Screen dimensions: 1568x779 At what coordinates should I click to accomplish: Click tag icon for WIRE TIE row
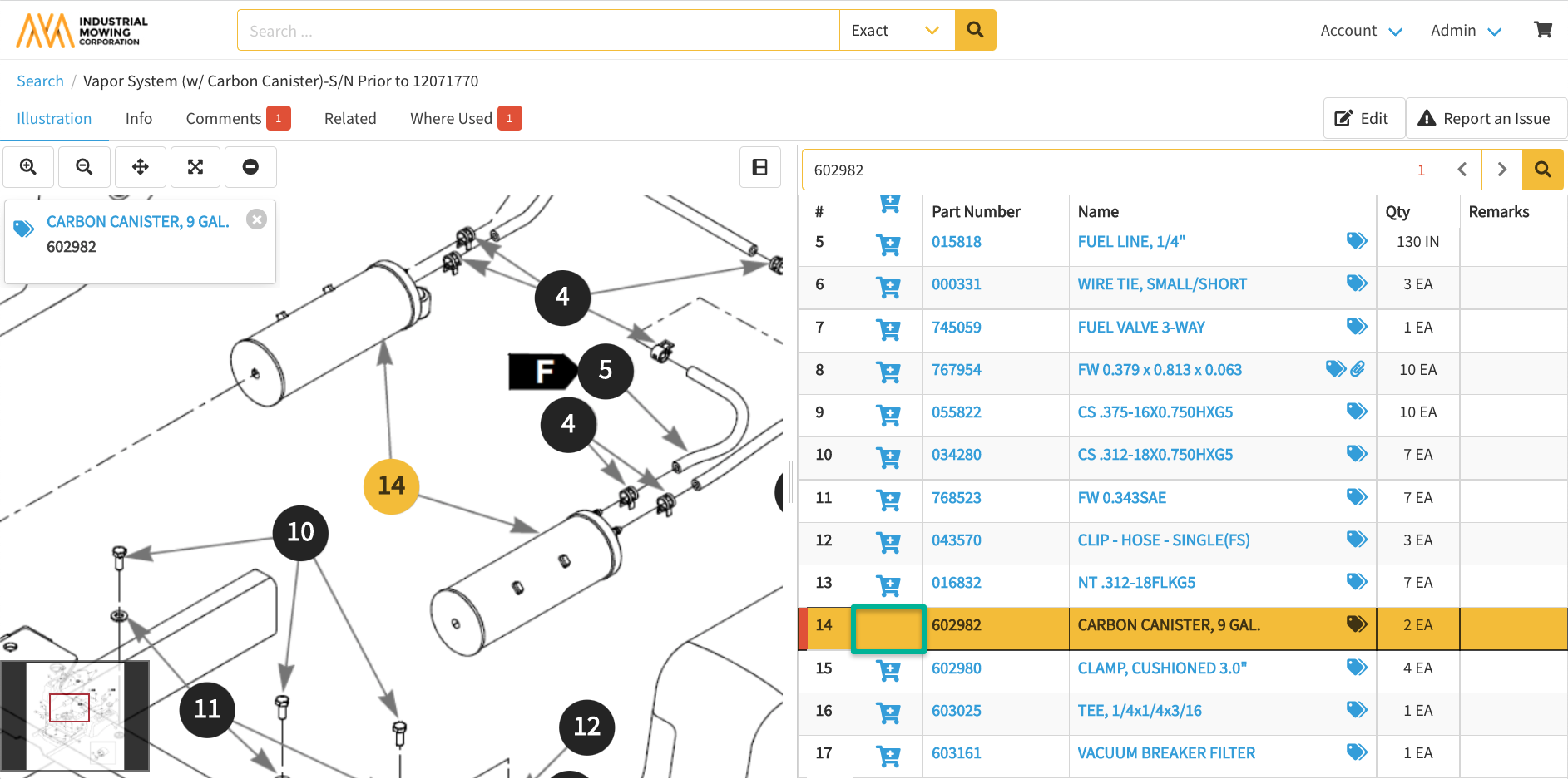pos(1356,283)
